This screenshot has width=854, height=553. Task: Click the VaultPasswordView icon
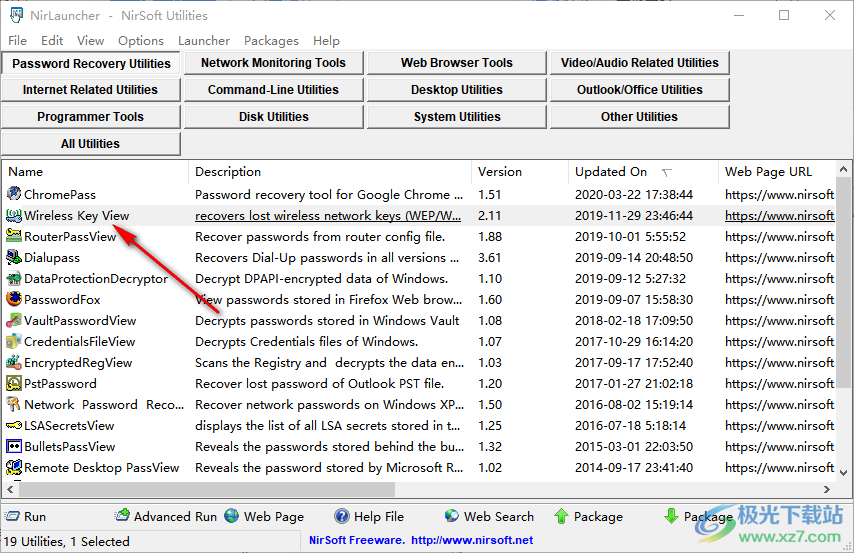(x=14, y=320)
